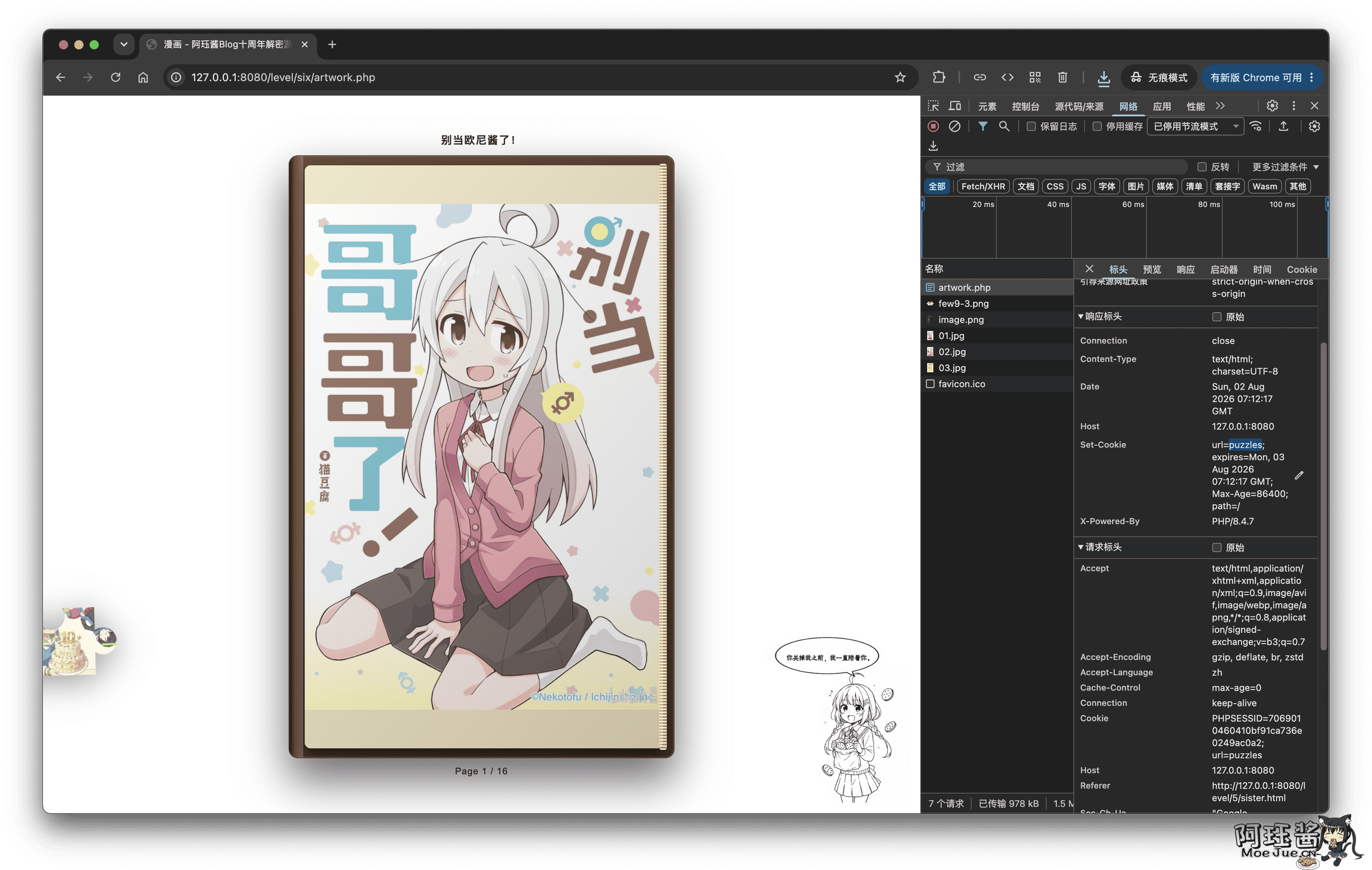Screen dimensions: 1372x870
Task: Open the downloads icon in toolbar
Action: coord(1103,78)
